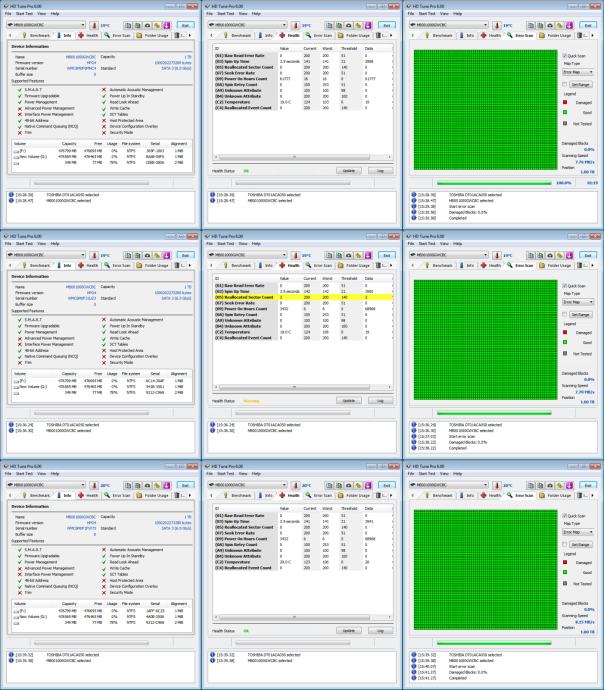Click horizontal scrollbar of top-middle attribute list
604x690 pixels.
tap(303, 157)
